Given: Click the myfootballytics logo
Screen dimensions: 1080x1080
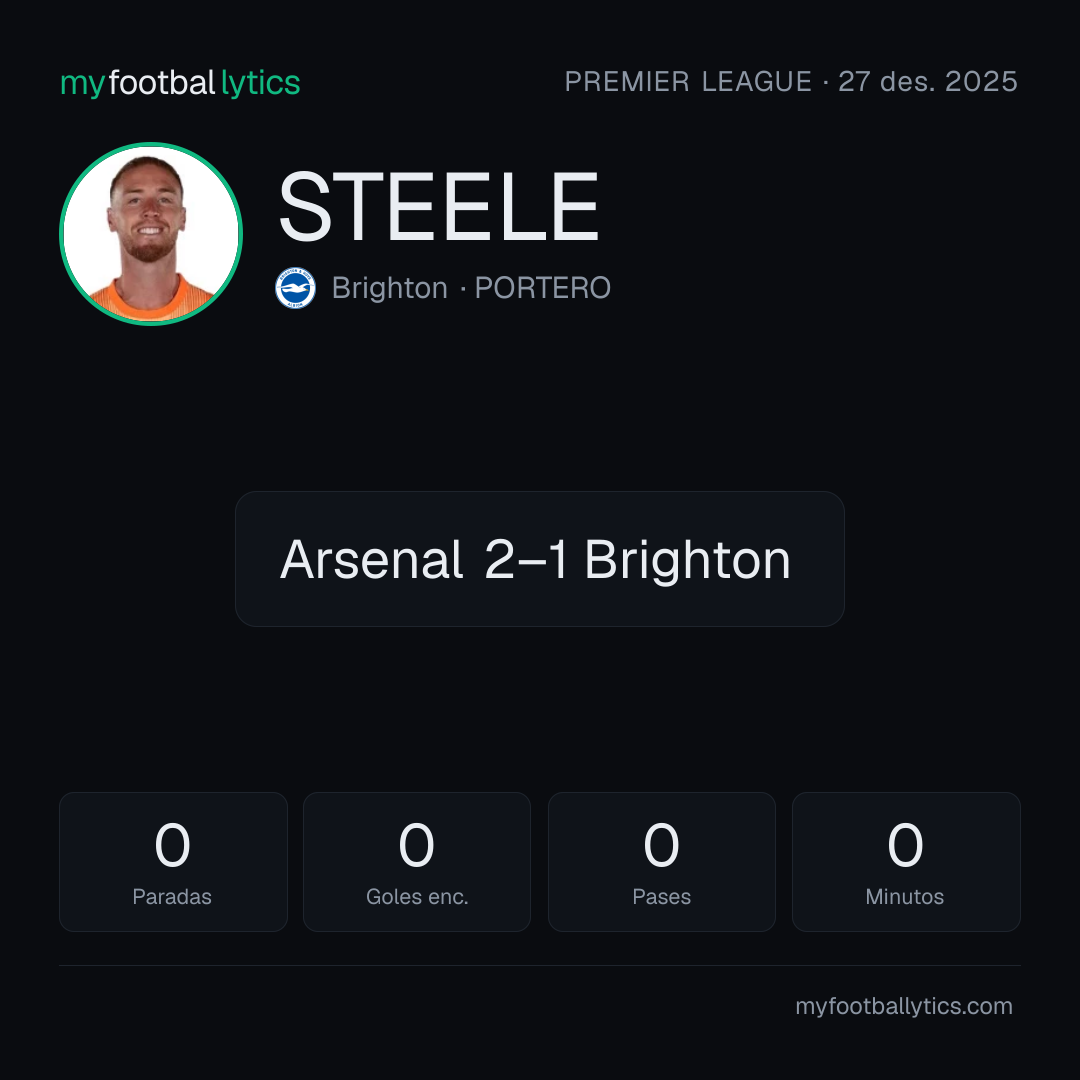Looking at the screenshot, I should (x=180, y=83).
